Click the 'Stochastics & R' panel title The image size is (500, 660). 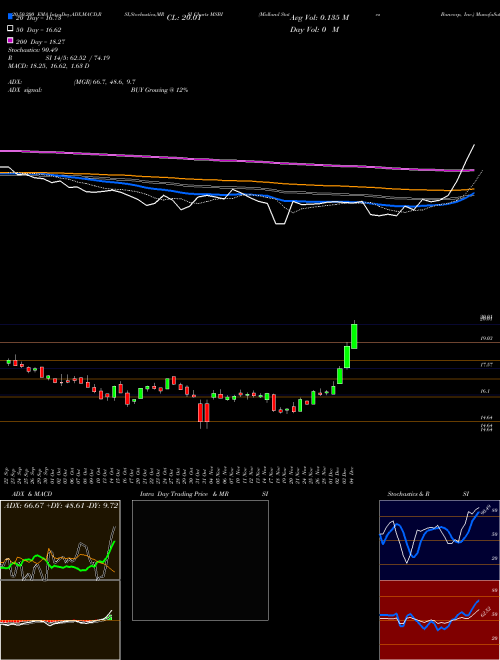click(x=409, y=494)
